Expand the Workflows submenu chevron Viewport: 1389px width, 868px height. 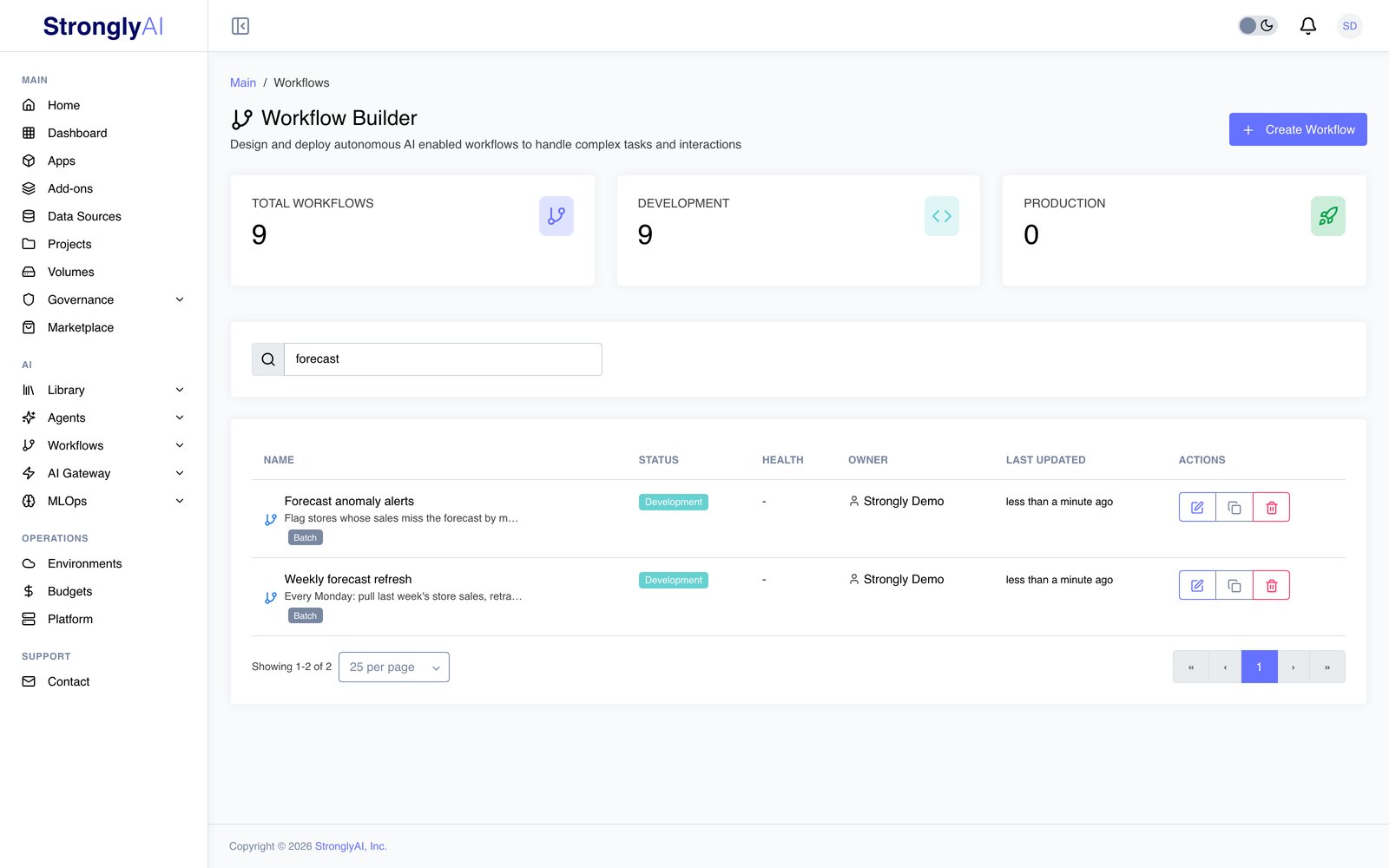pyautogui.click(x=180, y=445)
